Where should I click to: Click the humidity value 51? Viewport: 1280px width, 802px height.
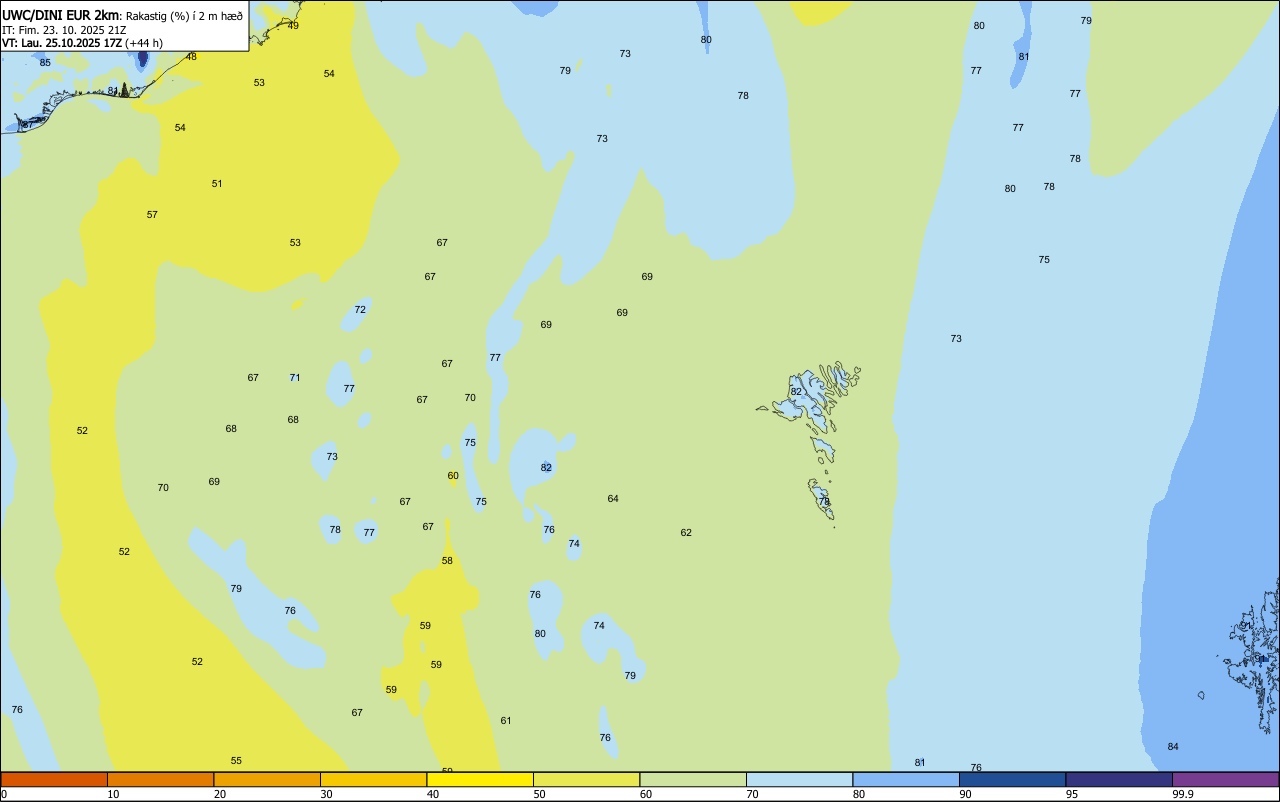(x=217, y=183)
